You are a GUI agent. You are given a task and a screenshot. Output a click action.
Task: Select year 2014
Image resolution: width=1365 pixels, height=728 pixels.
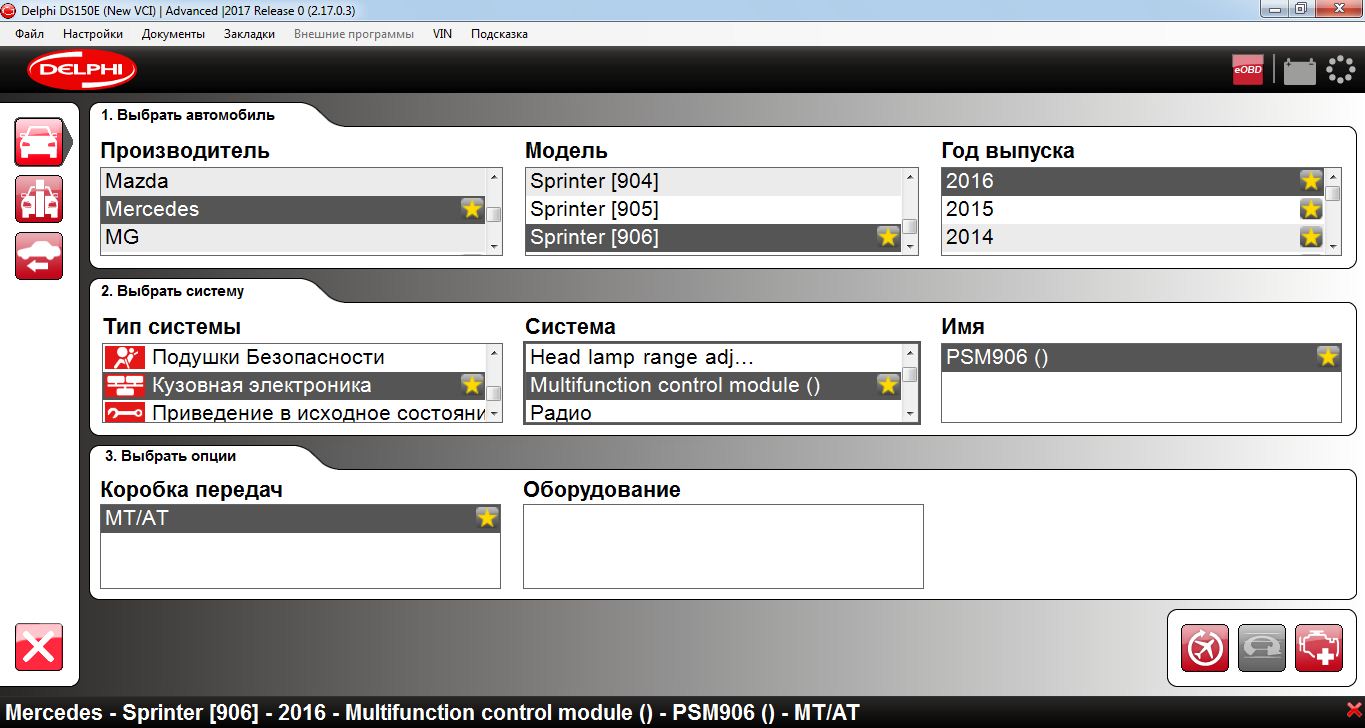tap(1133, 237)
